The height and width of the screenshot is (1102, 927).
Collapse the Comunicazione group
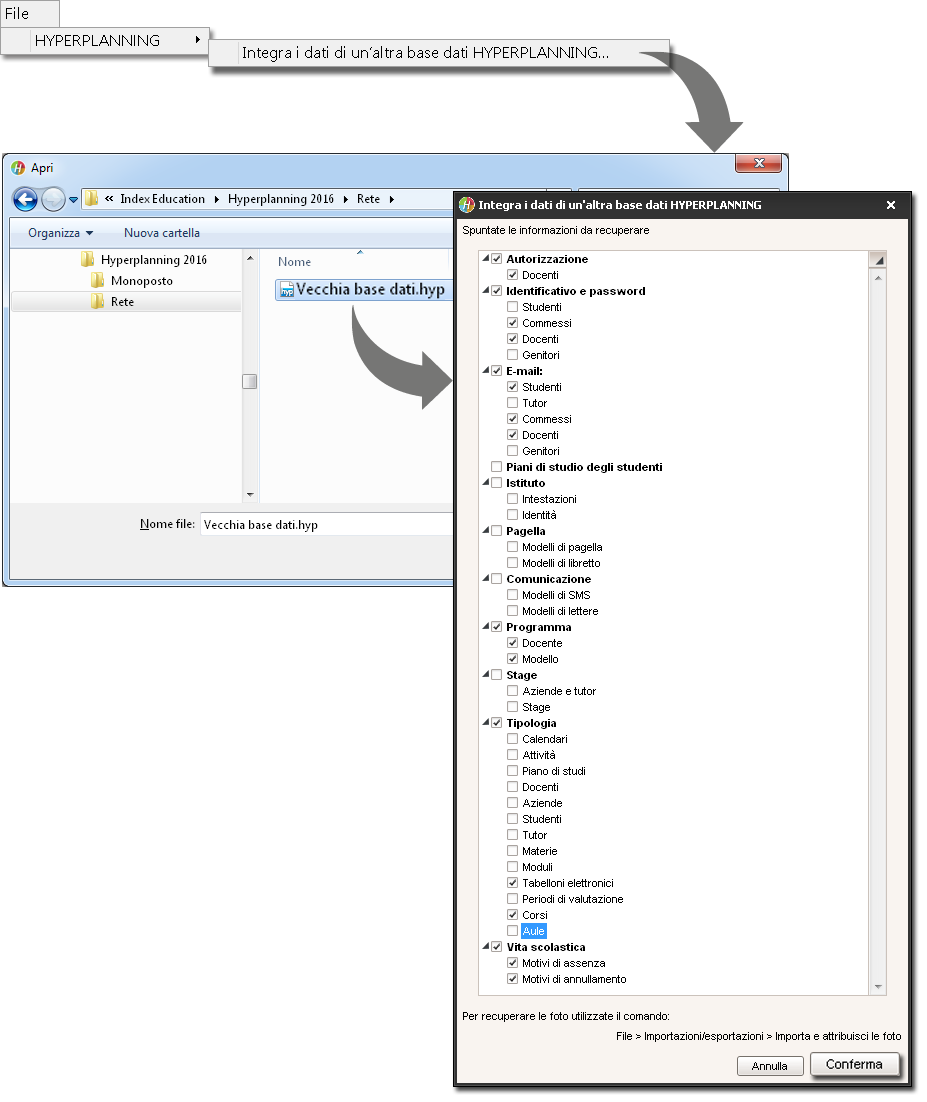486,578
